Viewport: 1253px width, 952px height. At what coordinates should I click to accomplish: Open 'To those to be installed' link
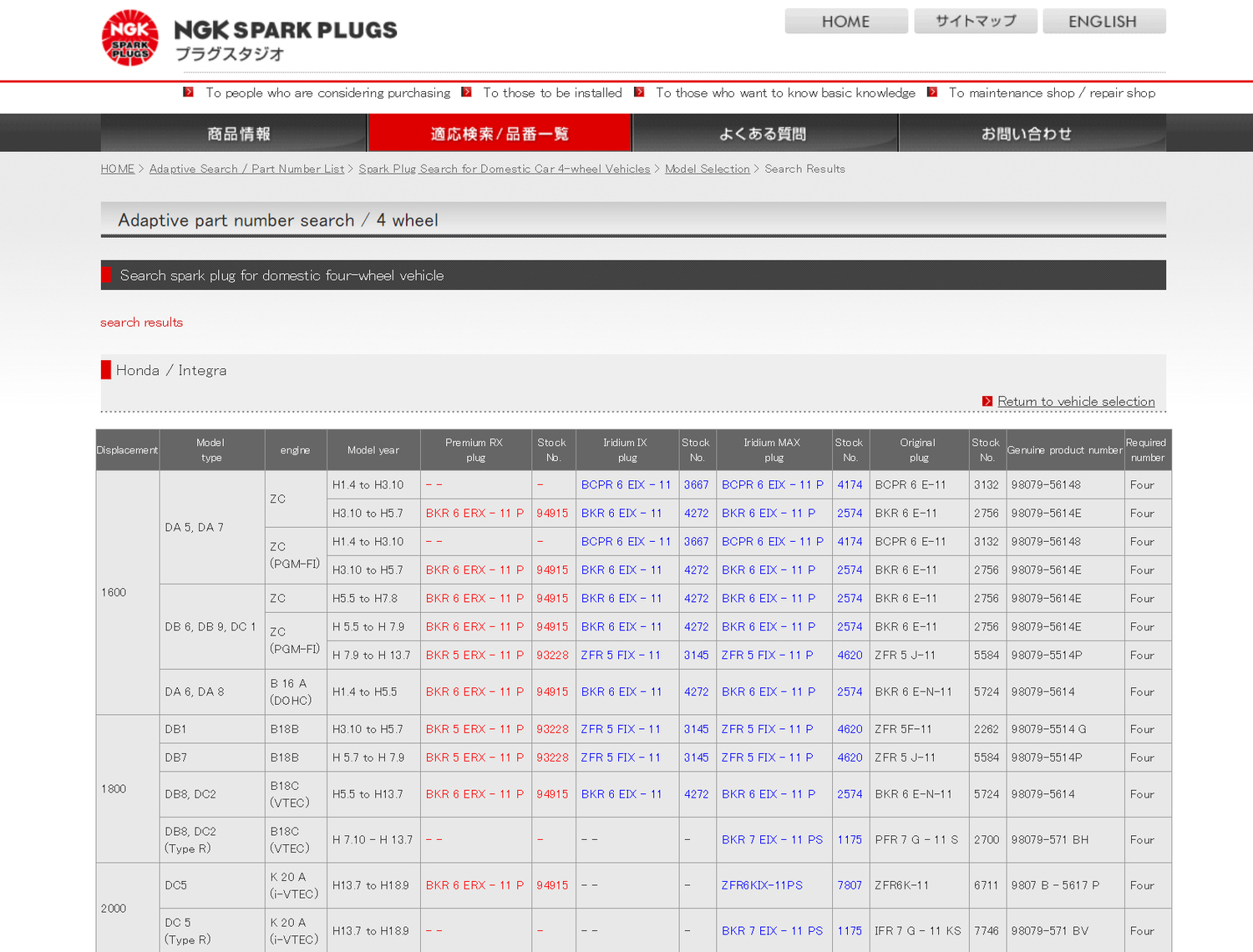pos(552,93)
